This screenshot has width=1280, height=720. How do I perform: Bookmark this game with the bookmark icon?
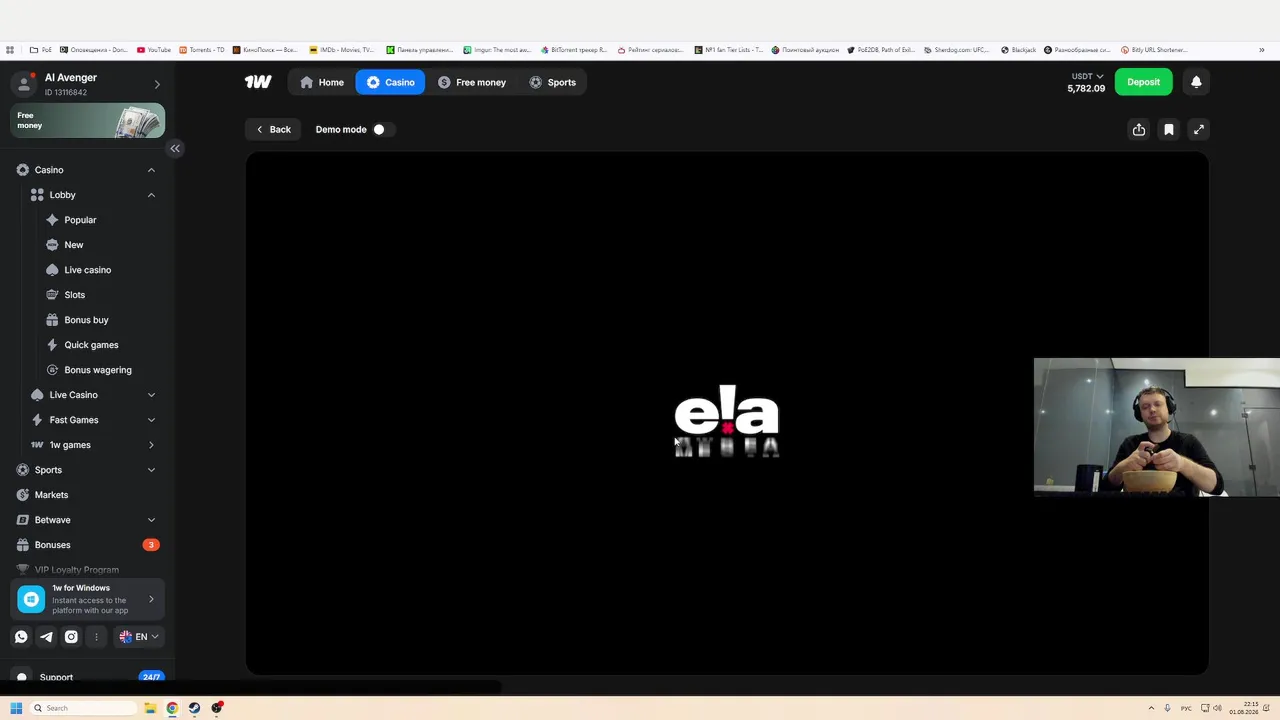point(1169,129)
